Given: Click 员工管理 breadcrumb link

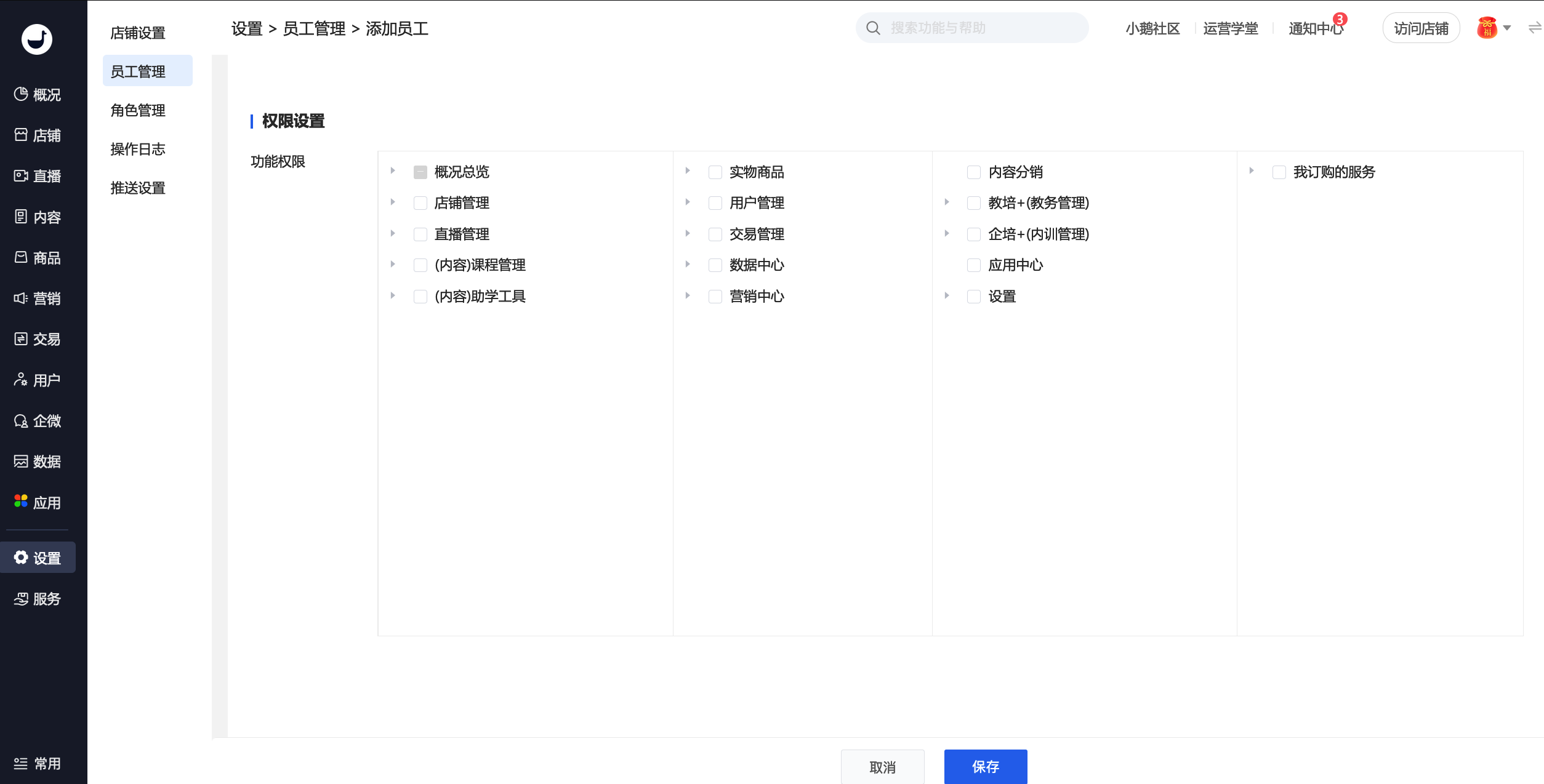Looking at the screenshot, I should pos(314,28).
